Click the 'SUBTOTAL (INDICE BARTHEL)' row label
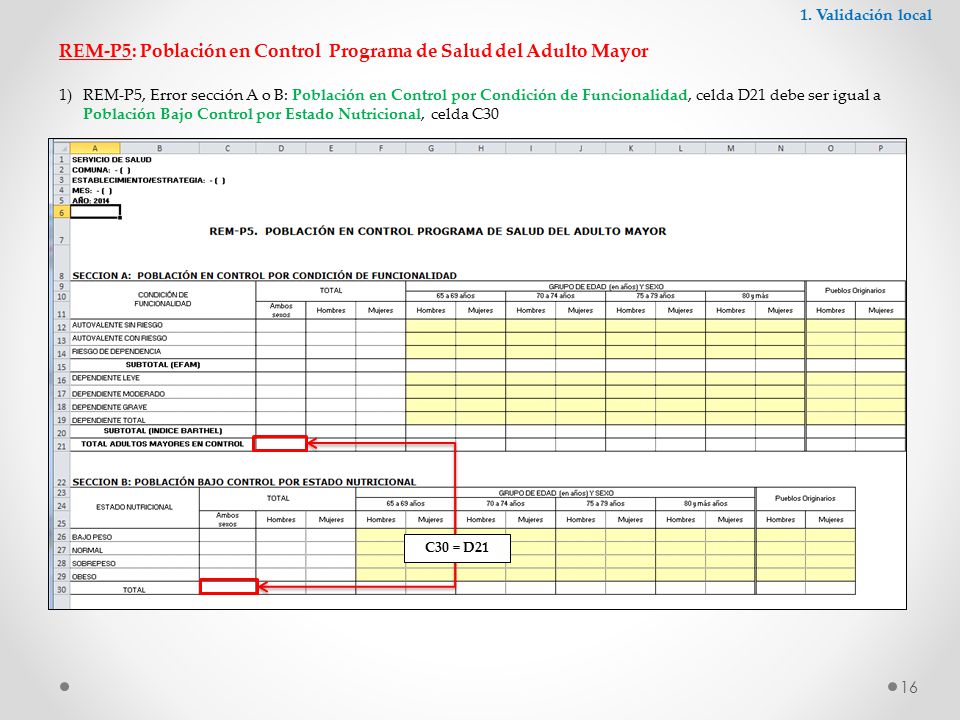This screenshot has height=720, width=960. [x=163, y=431]
